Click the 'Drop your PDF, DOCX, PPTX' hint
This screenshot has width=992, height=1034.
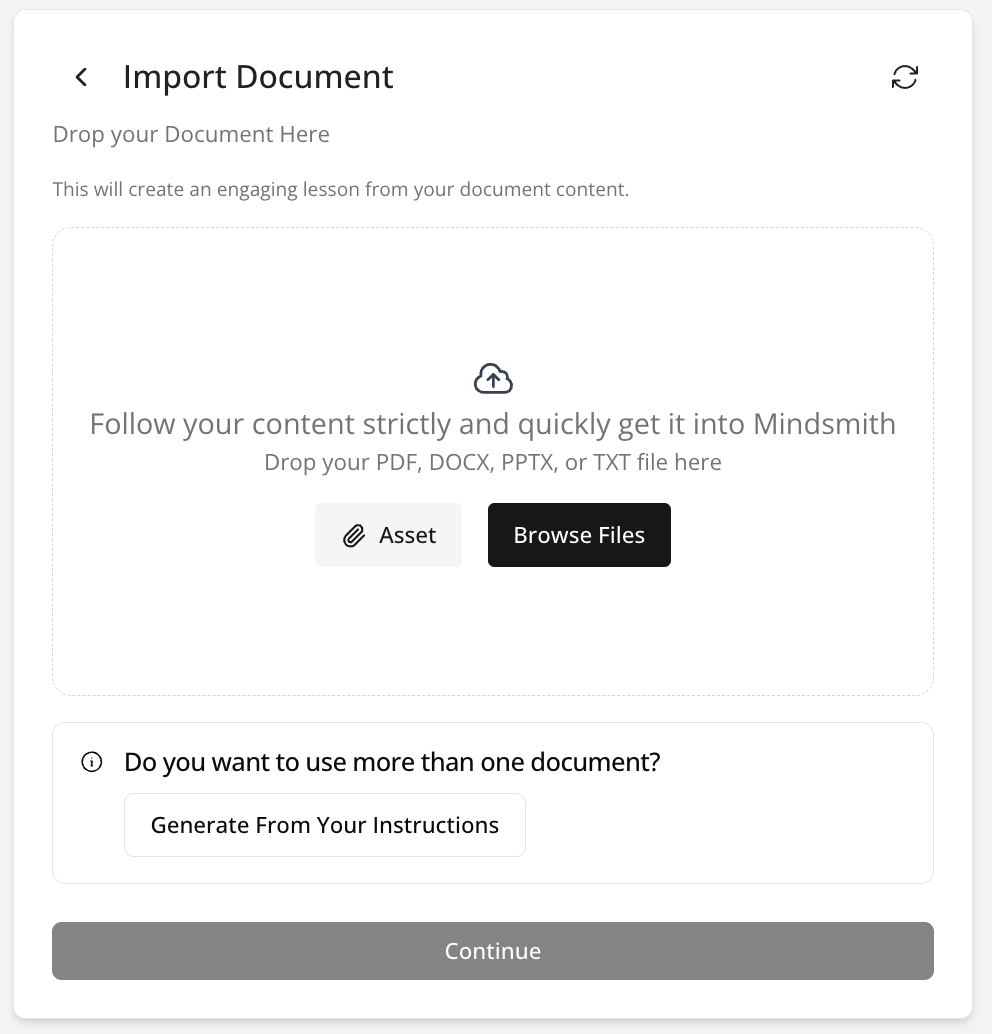[x=493, y=462]
